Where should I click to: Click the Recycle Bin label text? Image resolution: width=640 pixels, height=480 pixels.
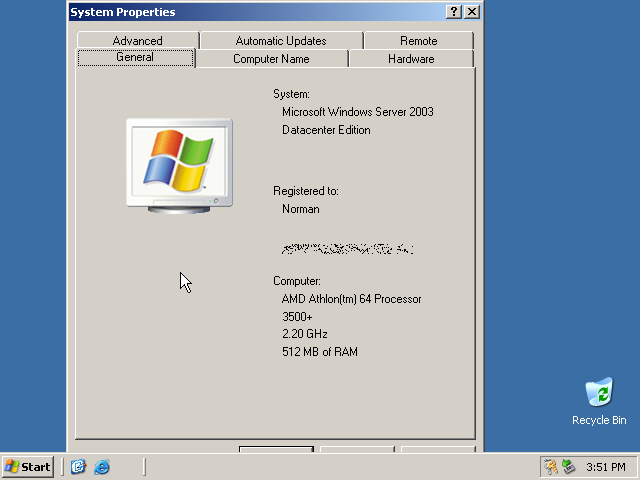599,420
